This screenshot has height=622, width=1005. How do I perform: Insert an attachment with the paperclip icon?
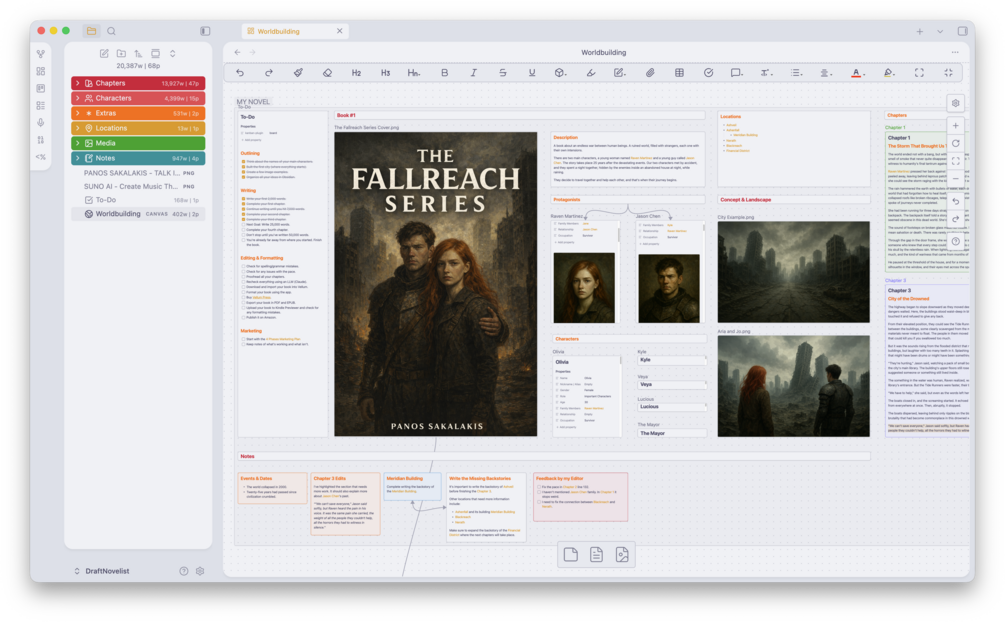point(650,73)
